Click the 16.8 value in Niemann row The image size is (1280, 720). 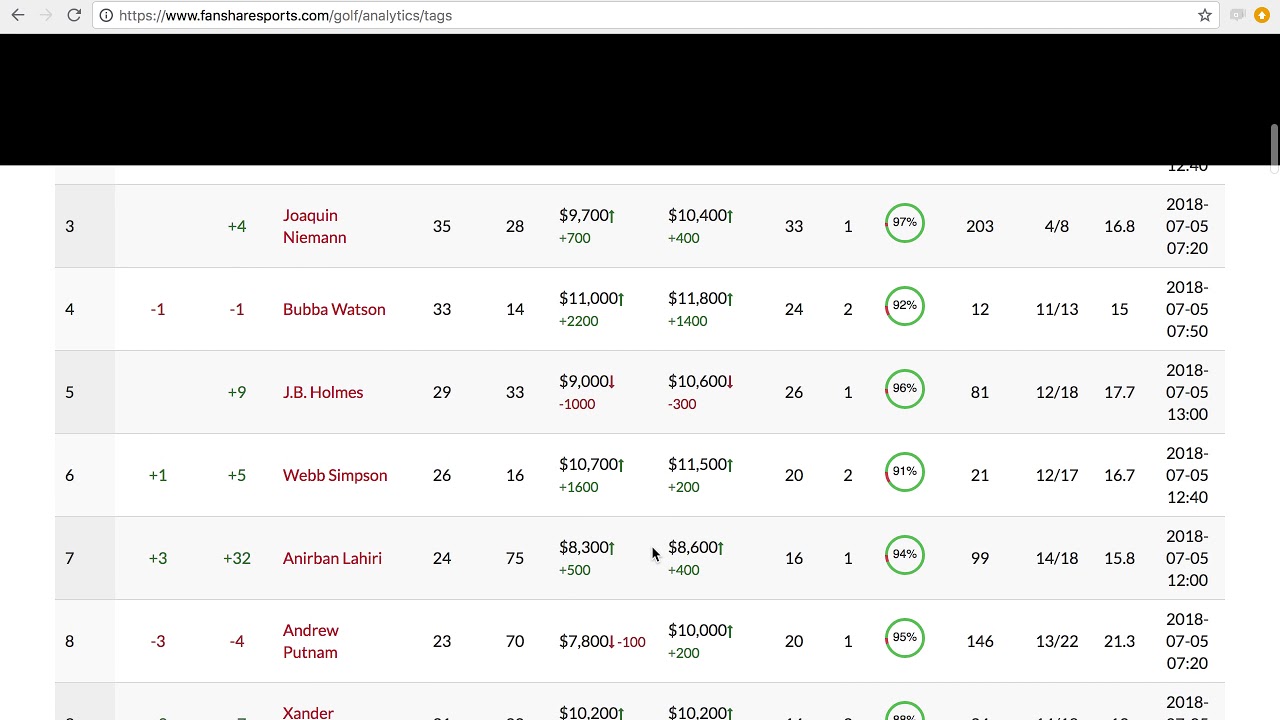(x=1119, y=226)
